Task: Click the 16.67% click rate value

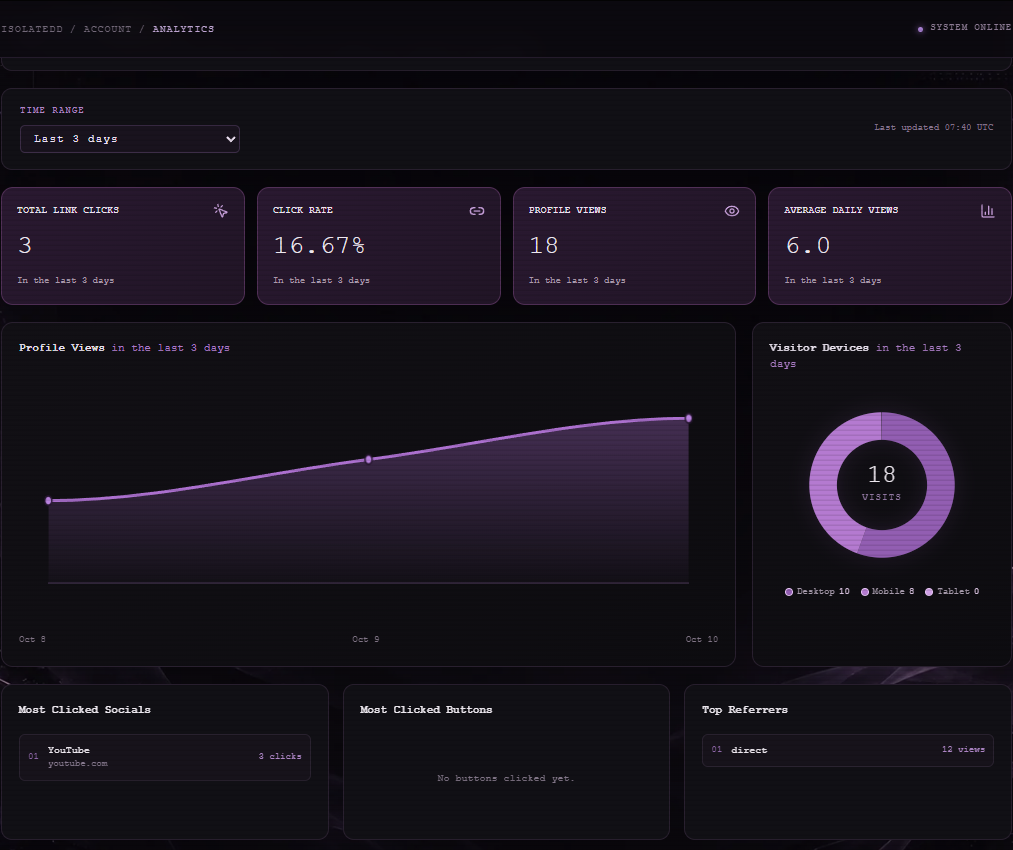Action: pos(319,245)
